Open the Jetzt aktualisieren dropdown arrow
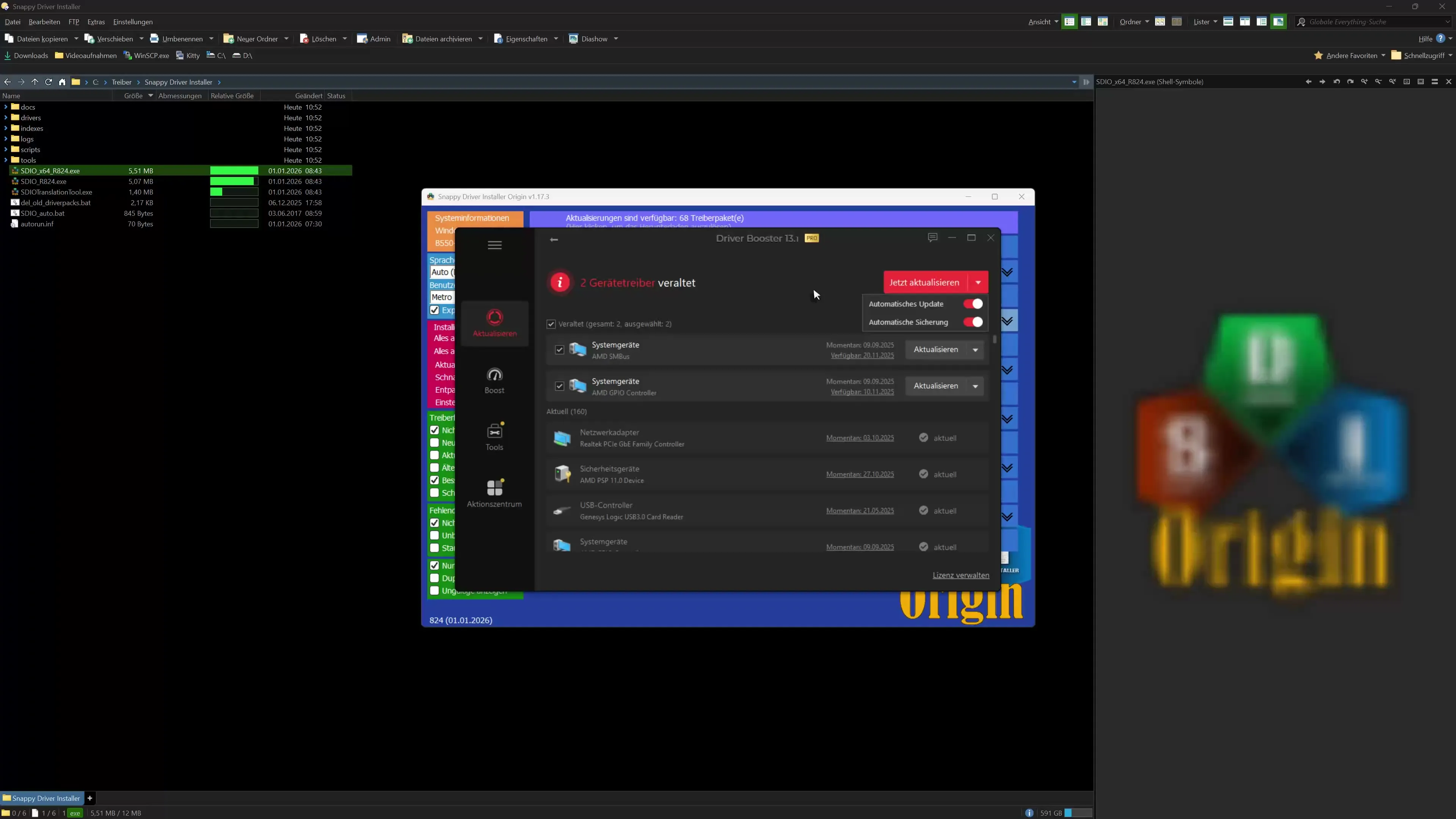Screen dimensions: 1456x819 coord(978,282)
